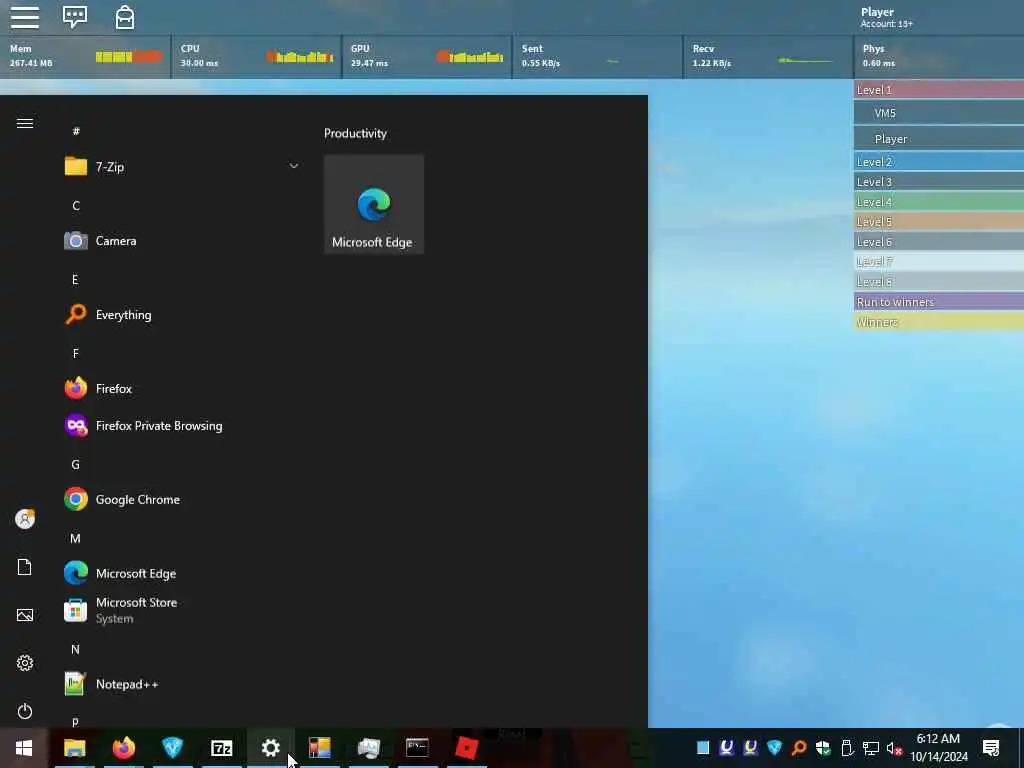Launch Everything search app

coord(183,315)
